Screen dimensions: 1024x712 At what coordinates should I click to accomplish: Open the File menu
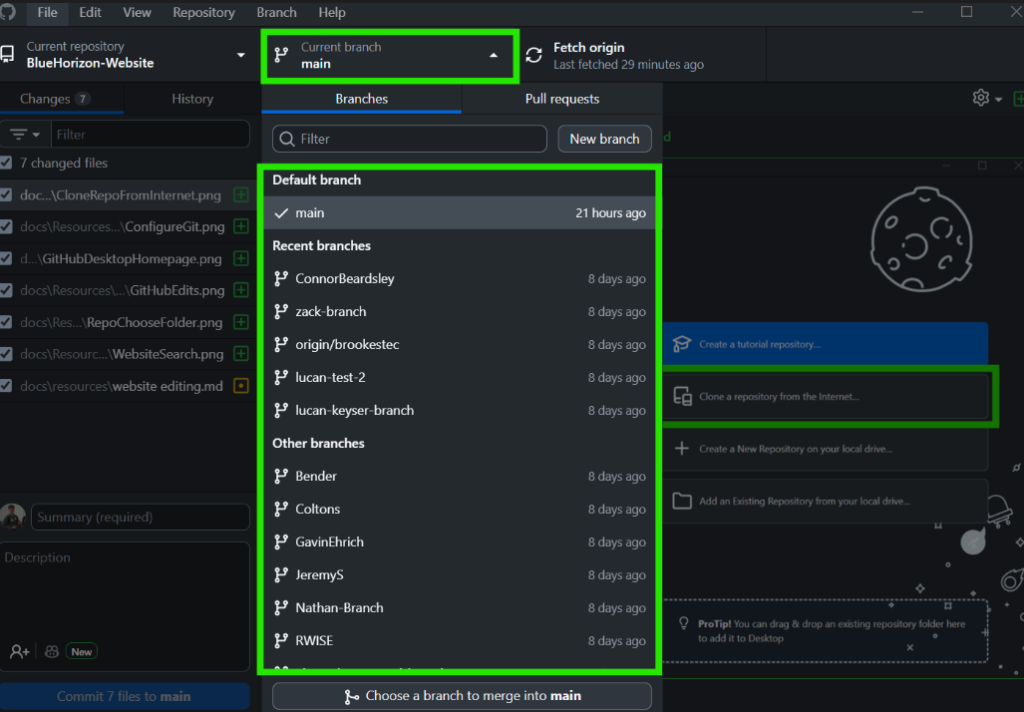47,12
